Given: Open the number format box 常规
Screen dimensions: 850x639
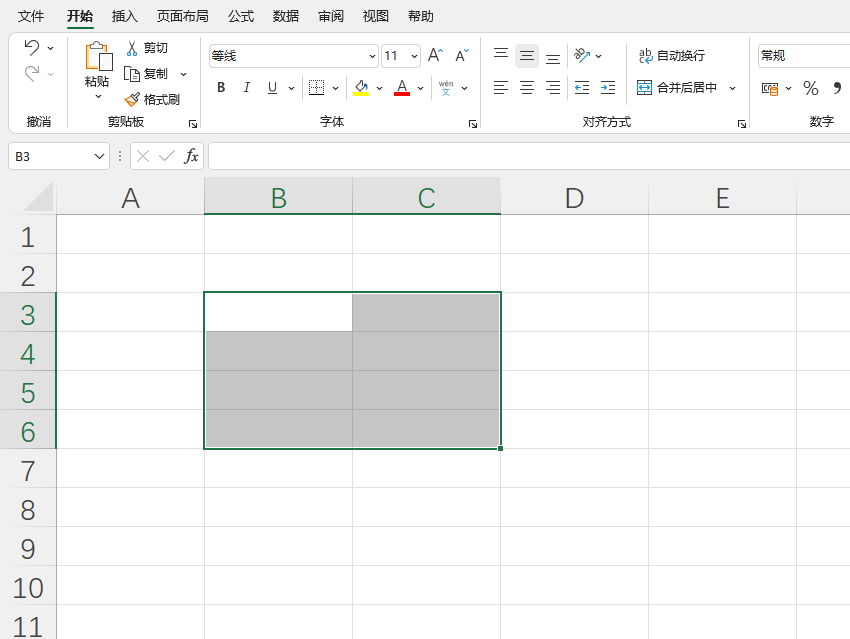Looking at the screenshot, I should (804, 55).
